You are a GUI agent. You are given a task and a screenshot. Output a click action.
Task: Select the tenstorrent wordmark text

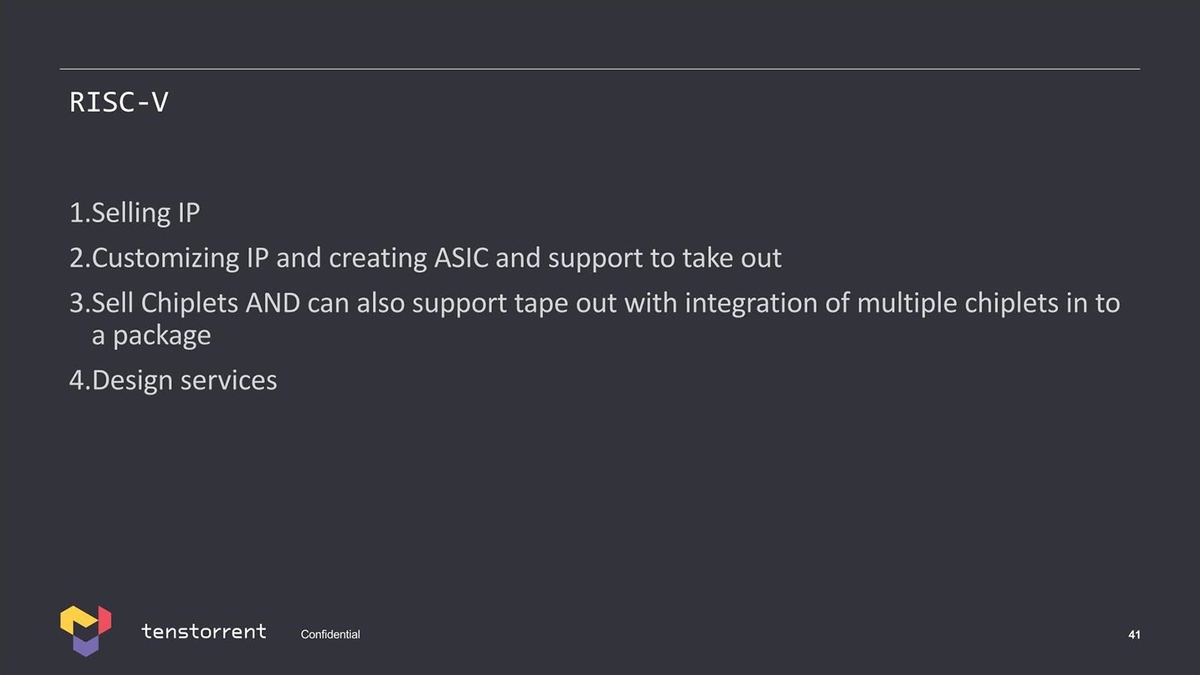coord(204,631)
